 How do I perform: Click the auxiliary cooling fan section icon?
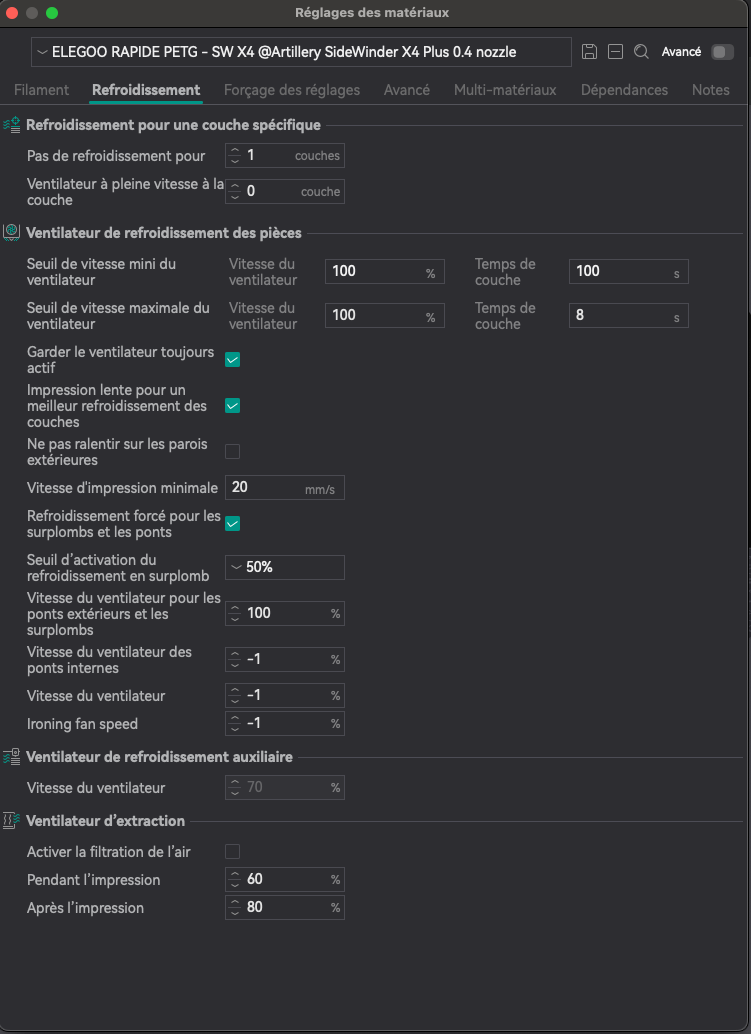click(x=12, y=757)
